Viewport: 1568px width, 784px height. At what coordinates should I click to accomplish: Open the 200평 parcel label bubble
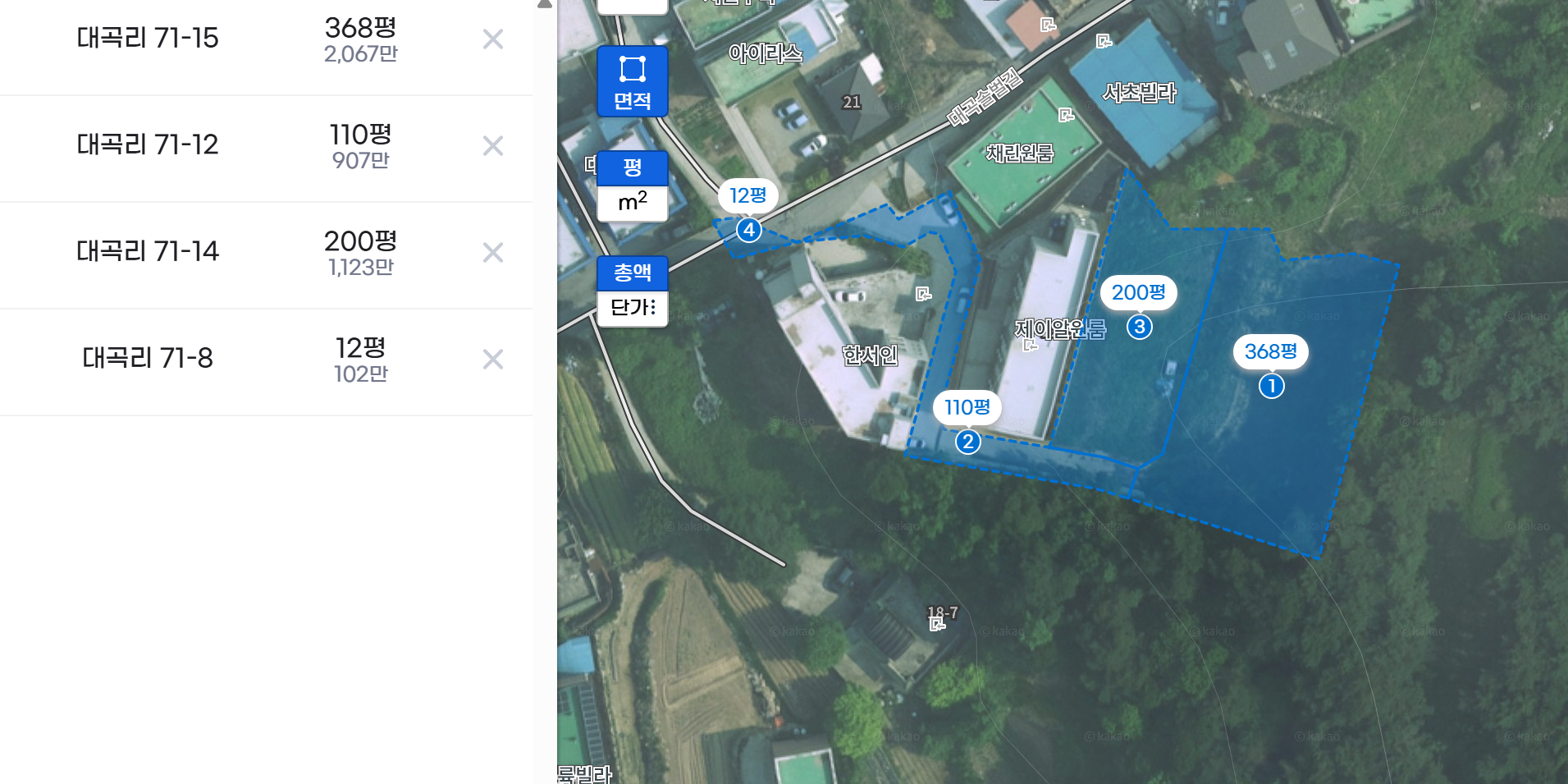tap(1138, 292)
